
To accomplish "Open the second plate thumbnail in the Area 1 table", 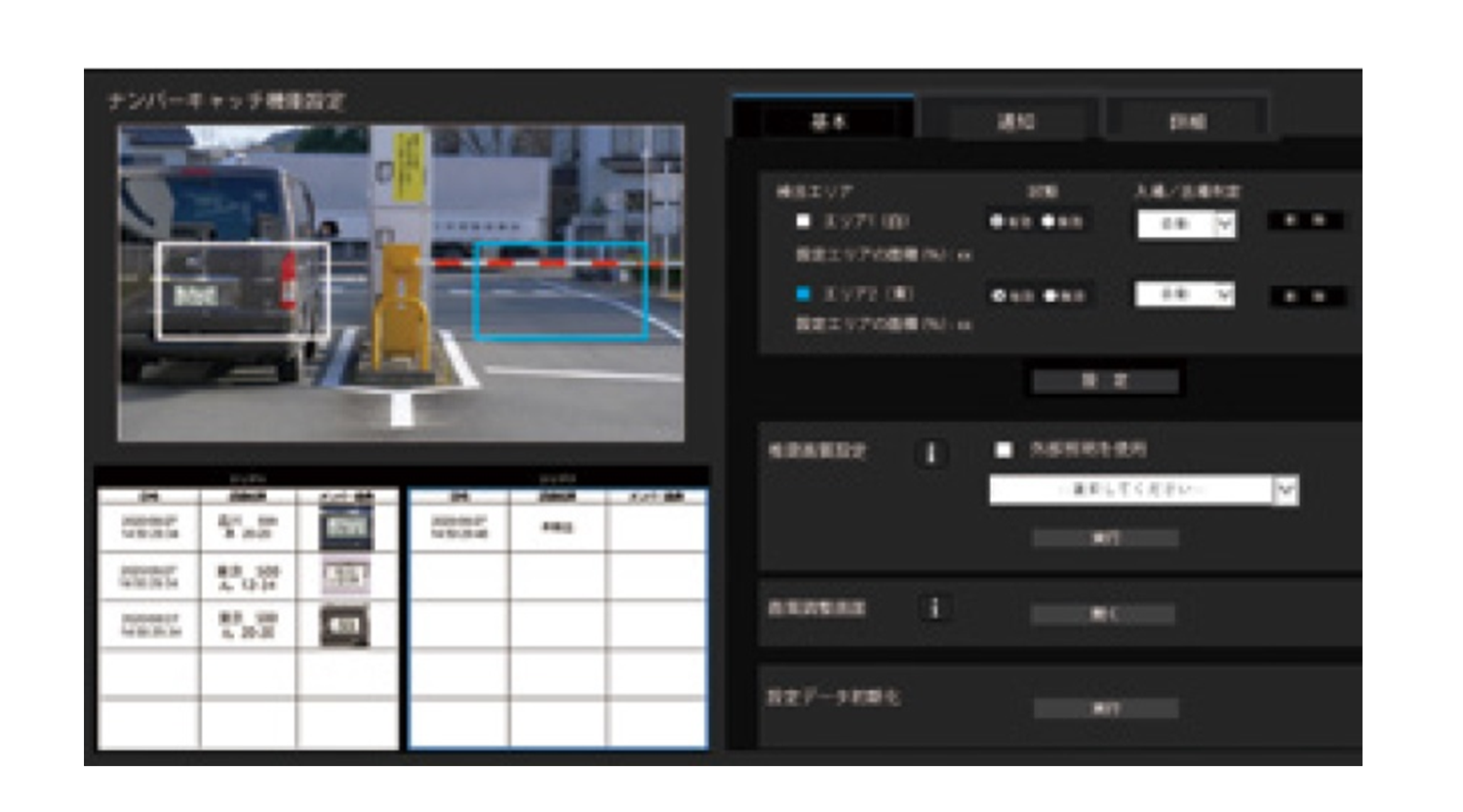I will tap(345, 577).
